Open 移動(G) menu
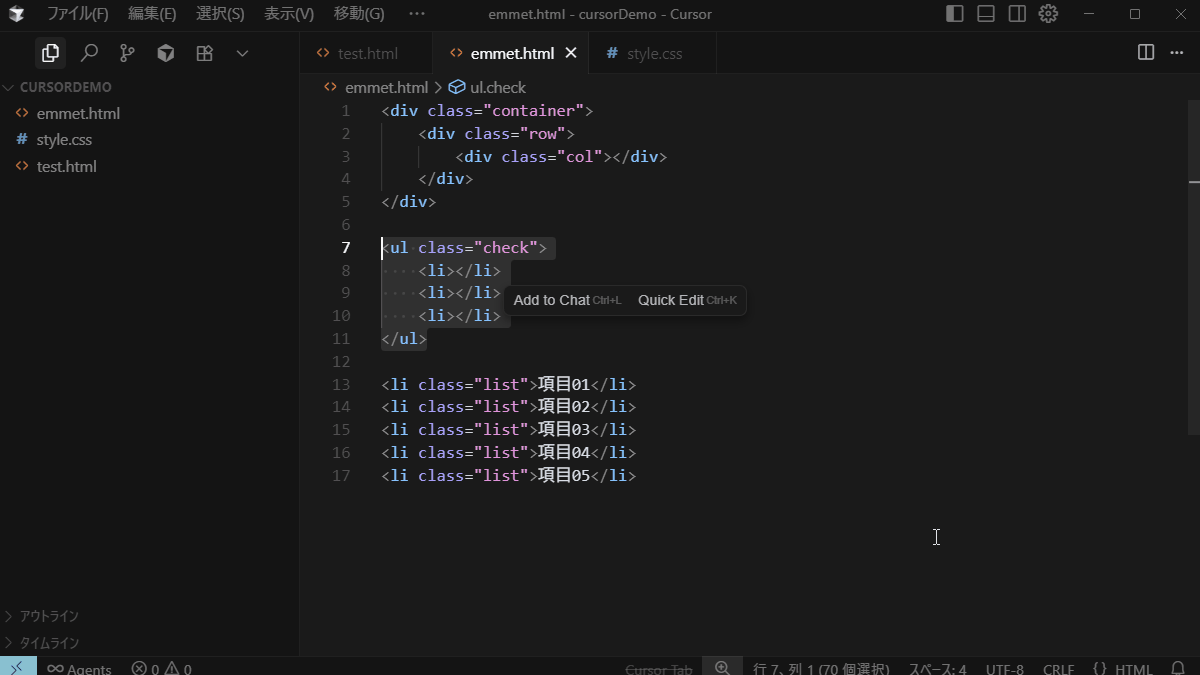 click(359, 14)
